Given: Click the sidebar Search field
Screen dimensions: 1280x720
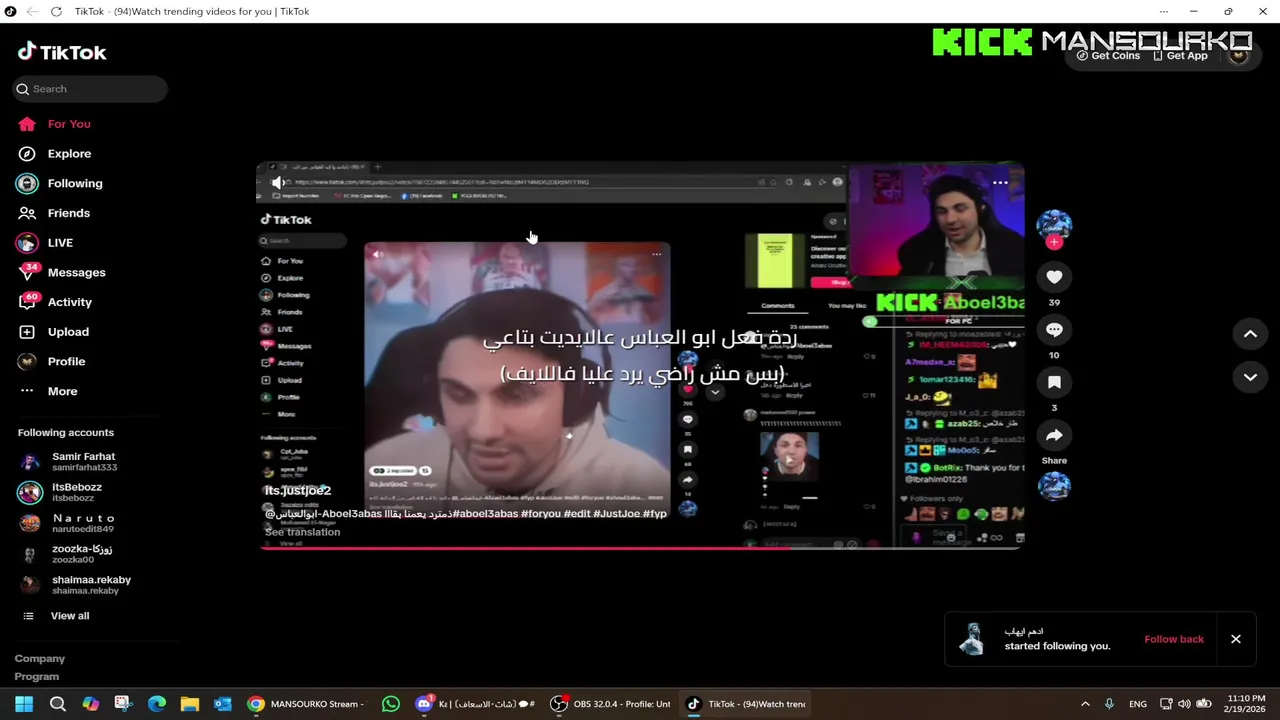Looking at the screenshot, I should (90, 89).
